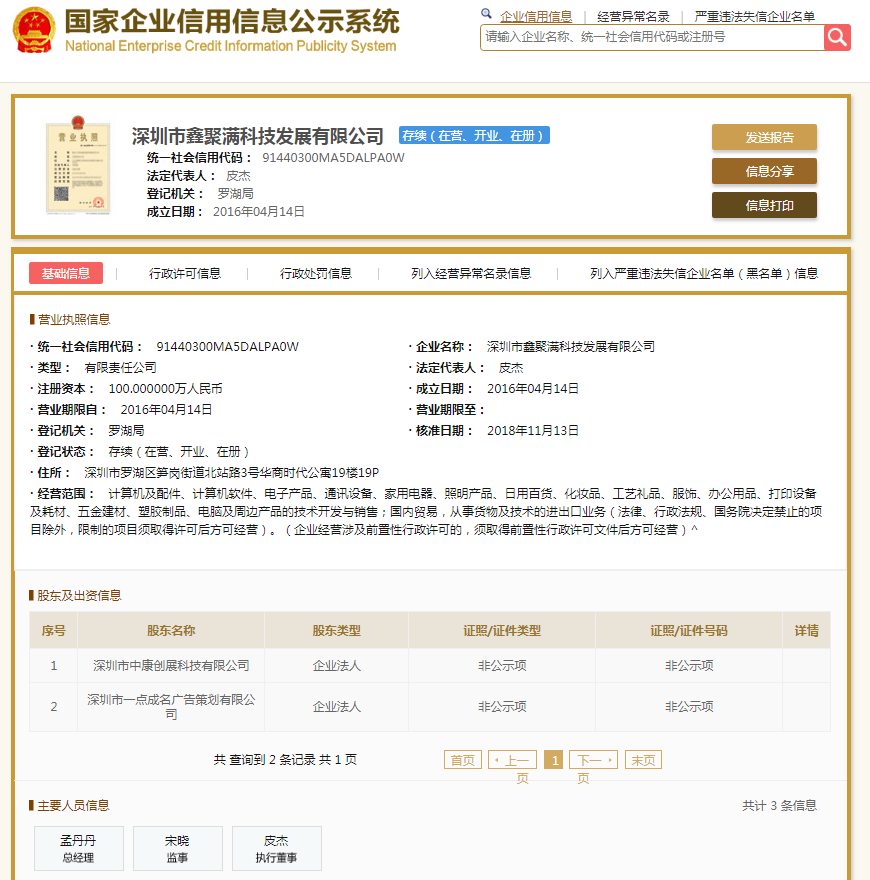Open the 严重违法失信企业名单 link

[754, 16]
